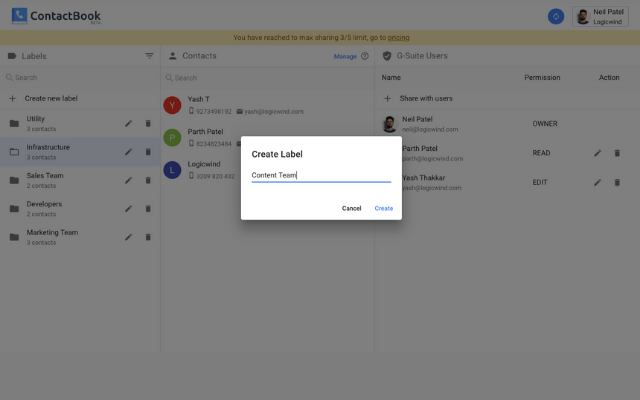This screenshot has height=400, width=640.
Task: Delete the Marketing Team label
Action: (148, 237)
